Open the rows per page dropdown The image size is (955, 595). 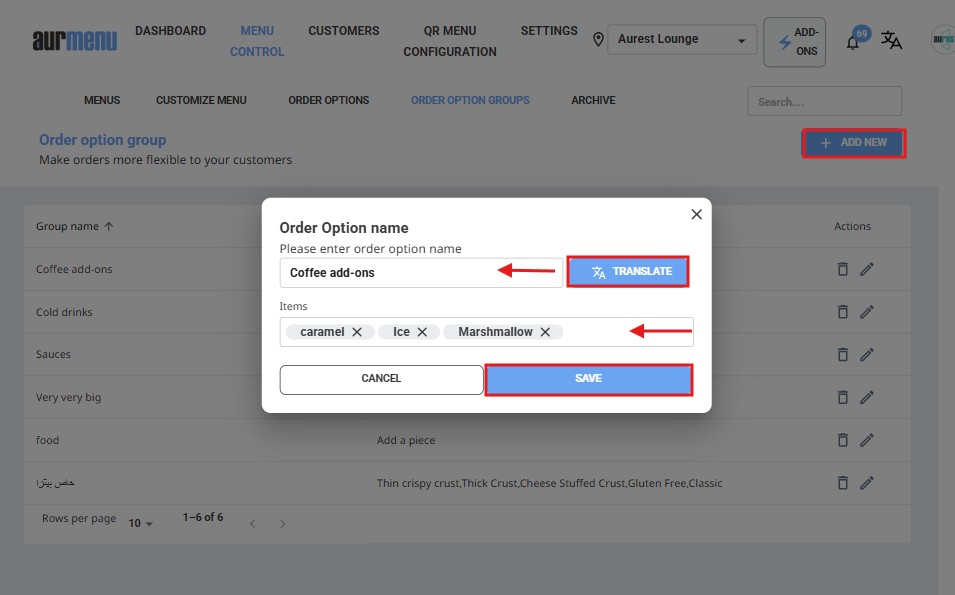141,523
